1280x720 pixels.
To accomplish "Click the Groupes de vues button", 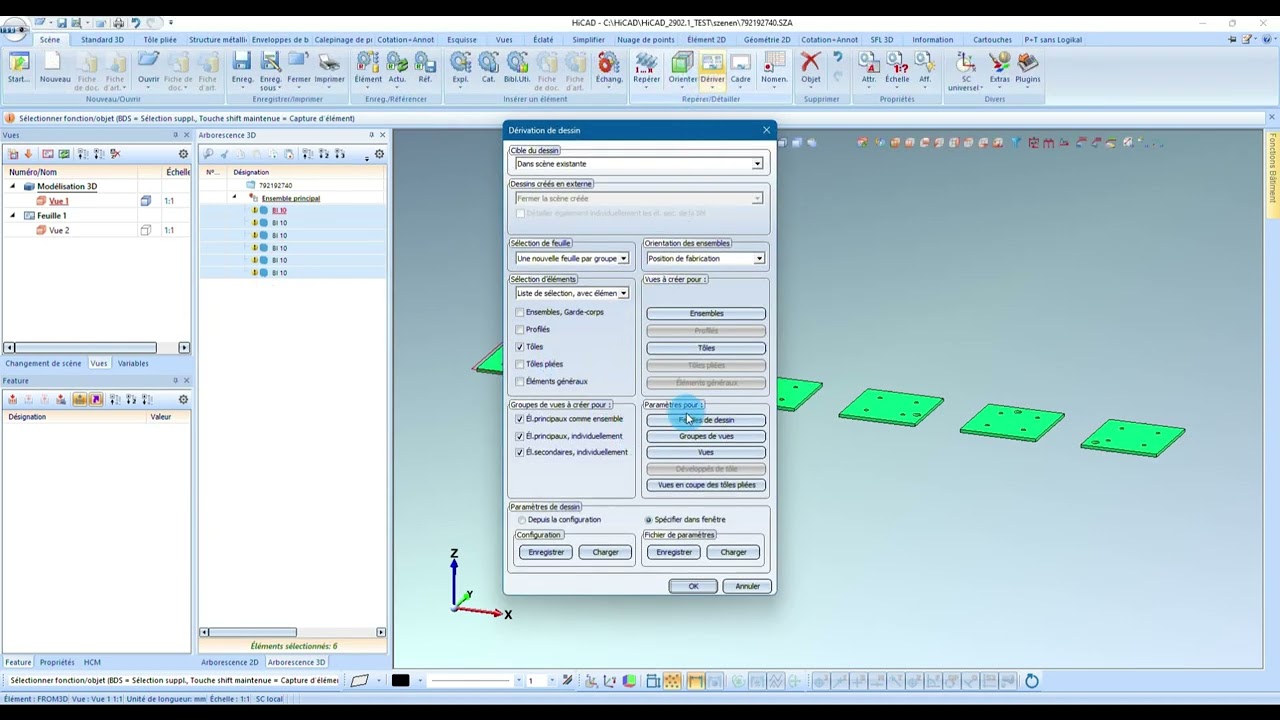I will (706, 437).
